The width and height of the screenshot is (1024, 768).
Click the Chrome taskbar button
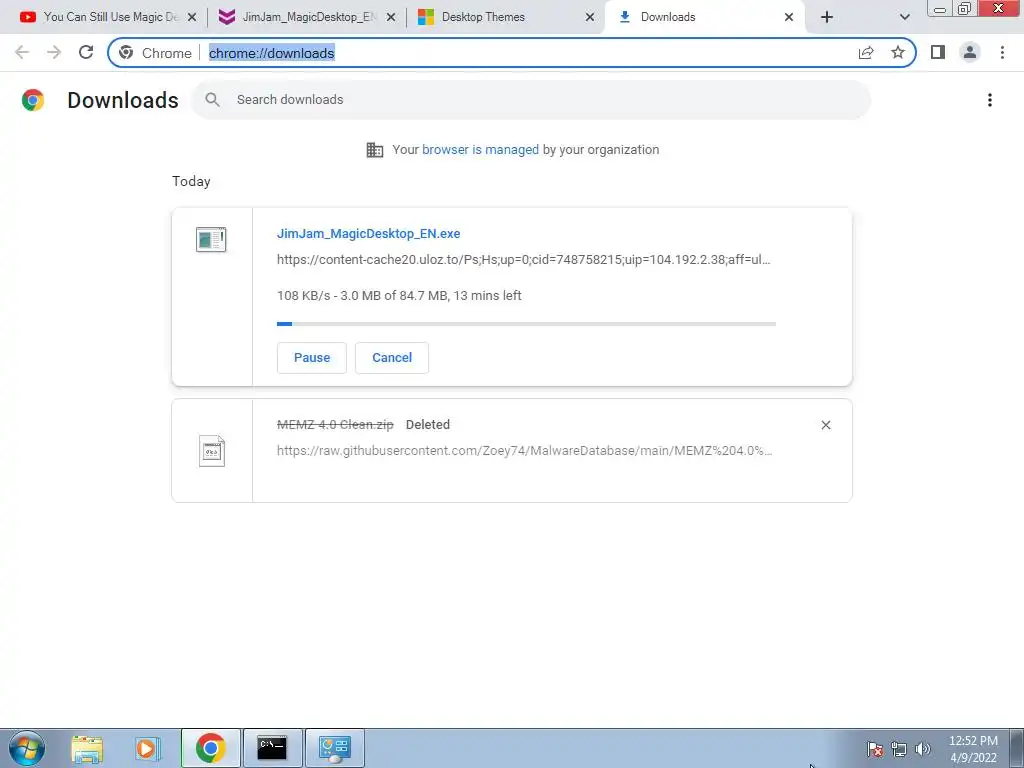(x=210, y=748)
